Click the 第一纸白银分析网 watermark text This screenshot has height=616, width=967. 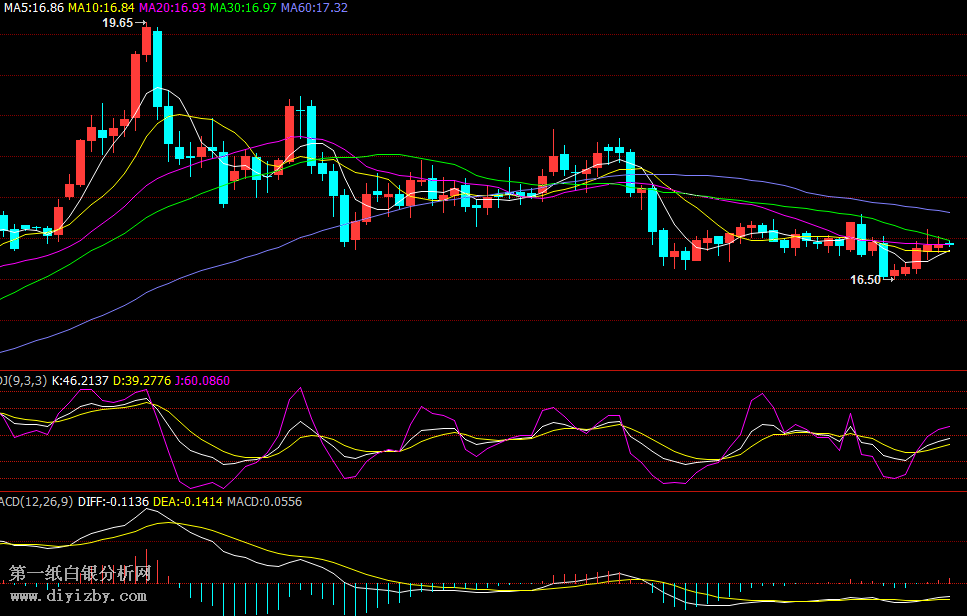[80, 574]
